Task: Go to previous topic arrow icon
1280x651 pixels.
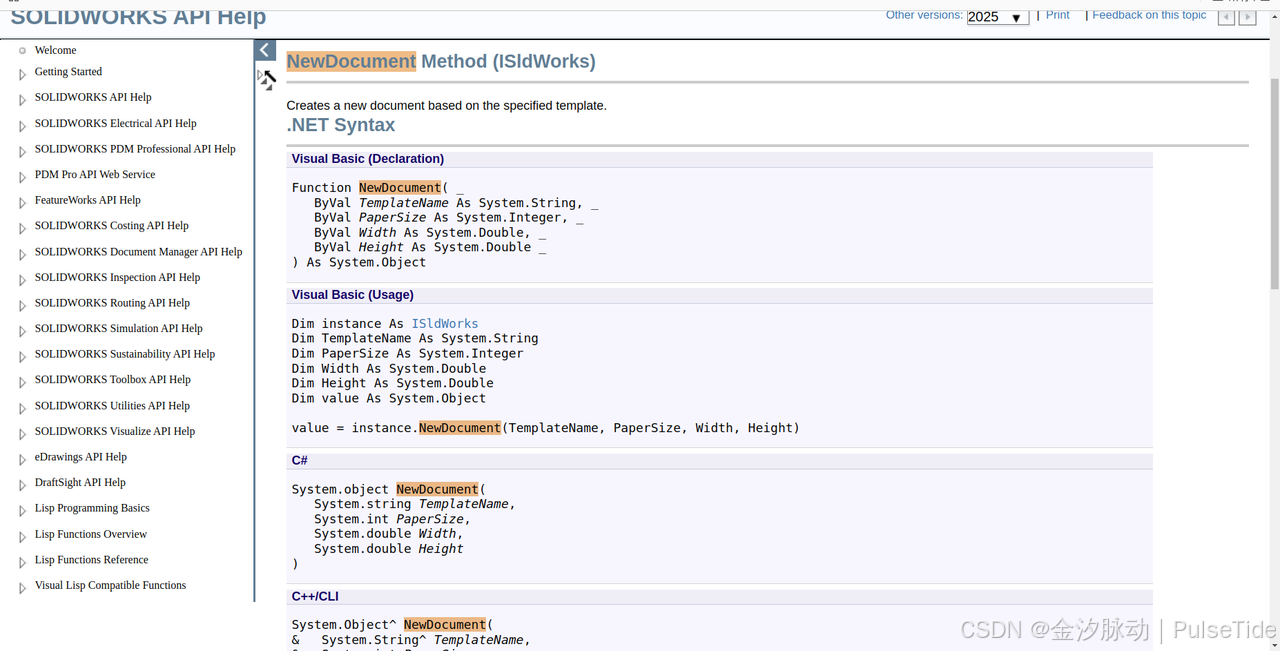Action: 1226,17
